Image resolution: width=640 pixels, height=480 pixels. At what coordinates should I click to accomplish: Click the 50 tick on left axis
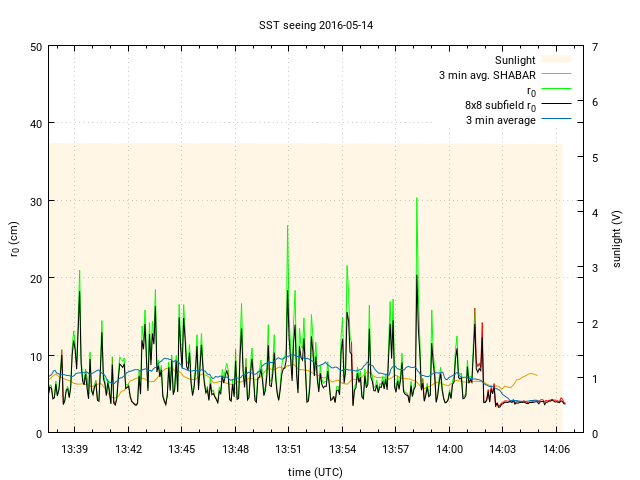(x=35, y=47)
